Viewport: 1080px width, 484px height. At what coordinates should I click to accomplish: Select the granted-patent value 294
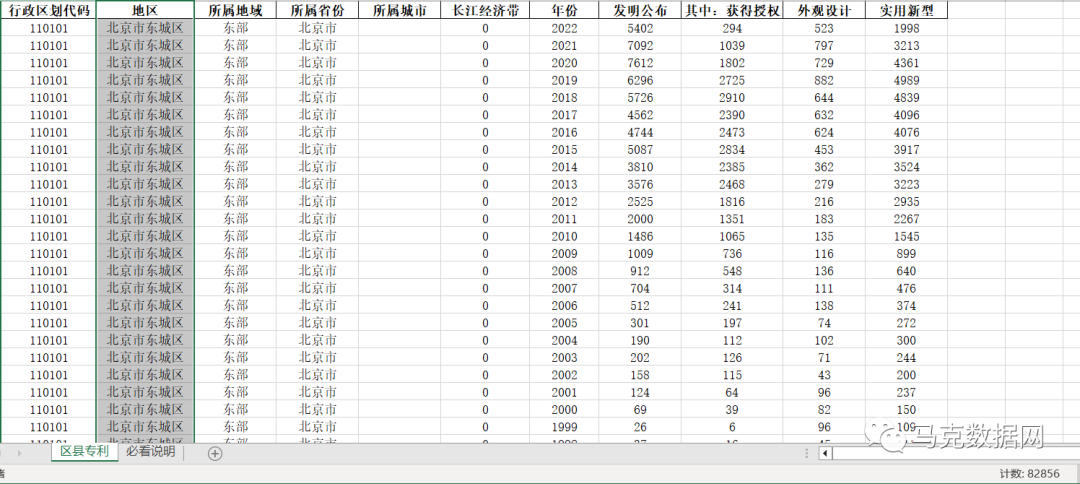pyautogui.click(x=732, y=28)
